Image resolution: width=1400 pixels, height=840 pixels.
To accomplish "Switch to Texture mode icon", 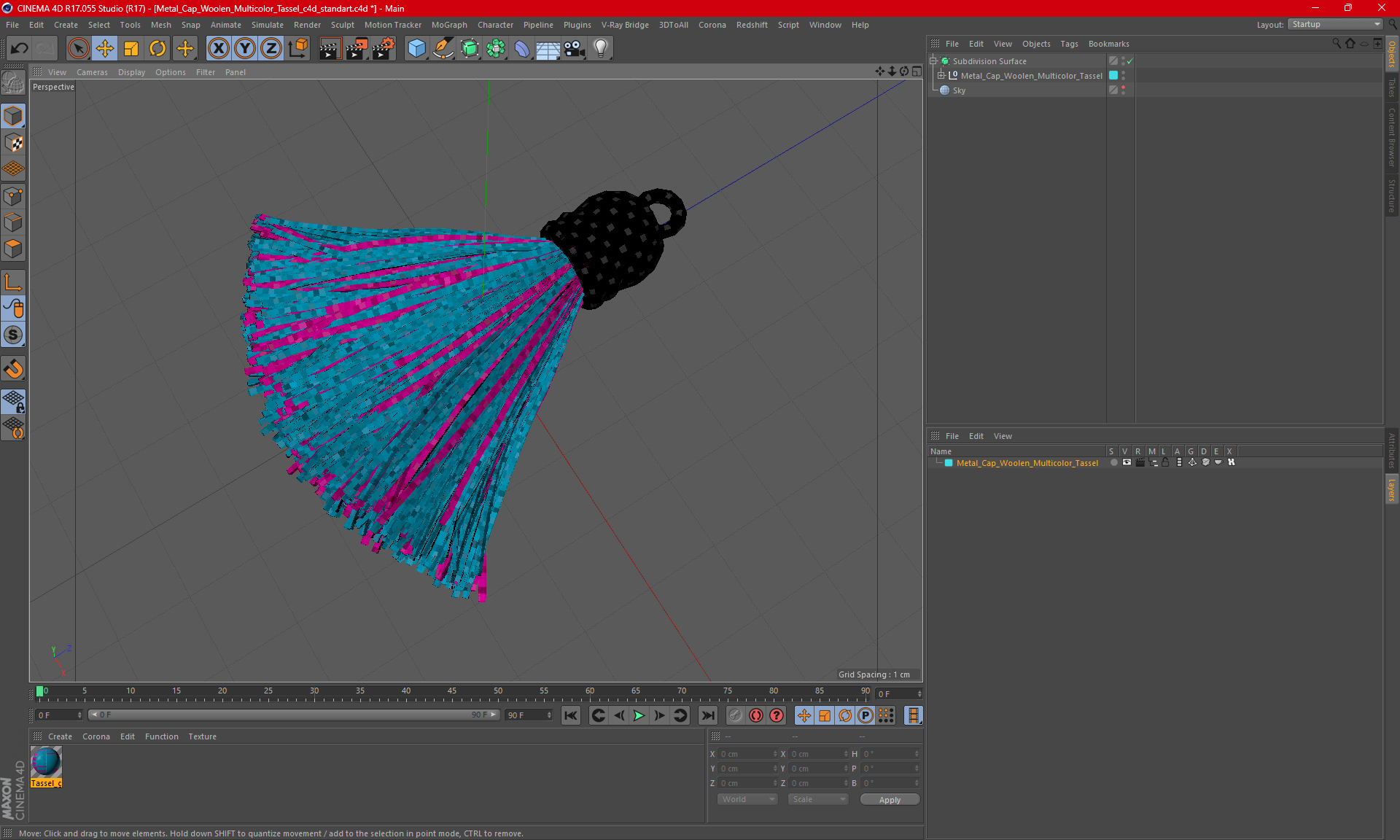I will pyautogui.click(x=13, y=143).
